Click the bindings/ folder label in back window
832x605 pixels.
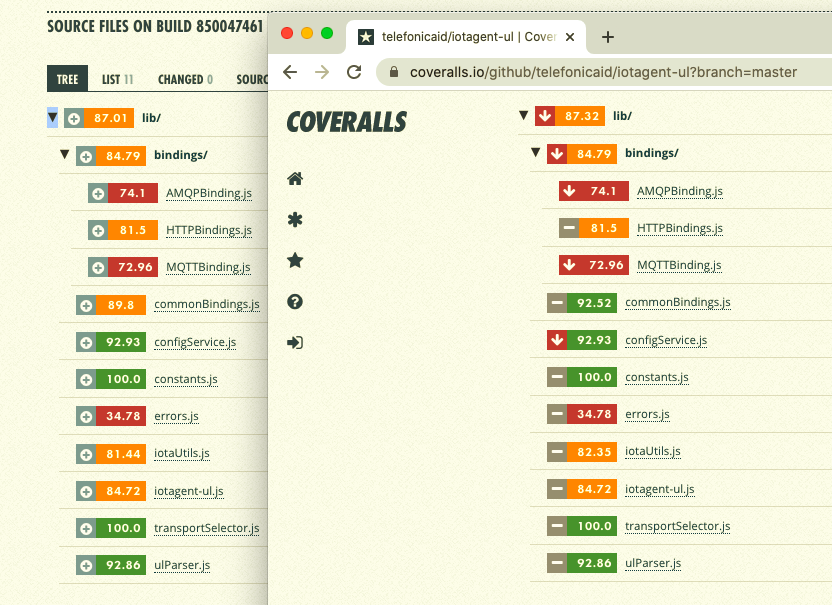(180, 155)
